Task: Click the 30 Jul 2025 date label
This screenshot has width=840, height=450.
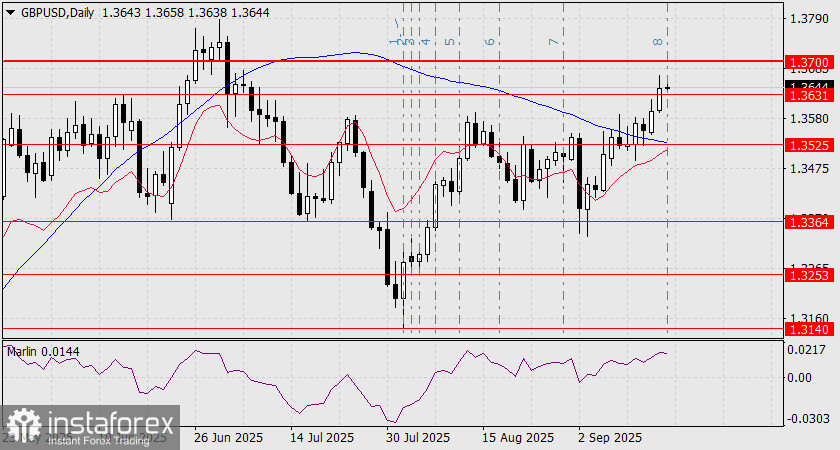Action: click(x=418, y=437)
